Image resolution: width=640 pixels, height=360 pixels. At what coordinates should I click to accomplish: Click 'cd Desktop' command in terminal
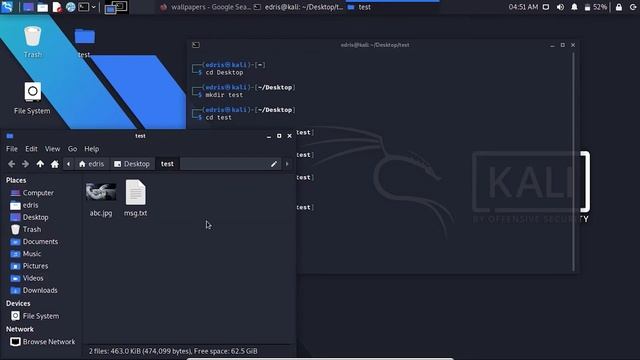[x=224, y=72]
